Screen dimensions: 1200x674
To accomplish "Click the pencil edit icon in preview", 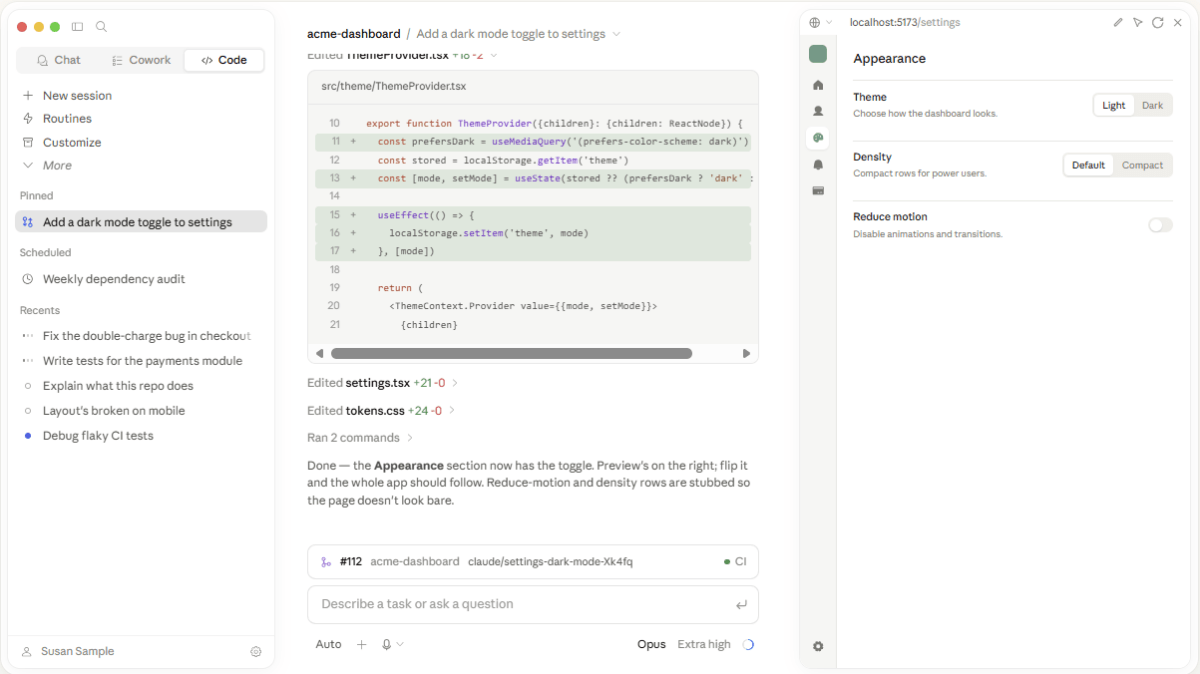I will coord(1118,22).
